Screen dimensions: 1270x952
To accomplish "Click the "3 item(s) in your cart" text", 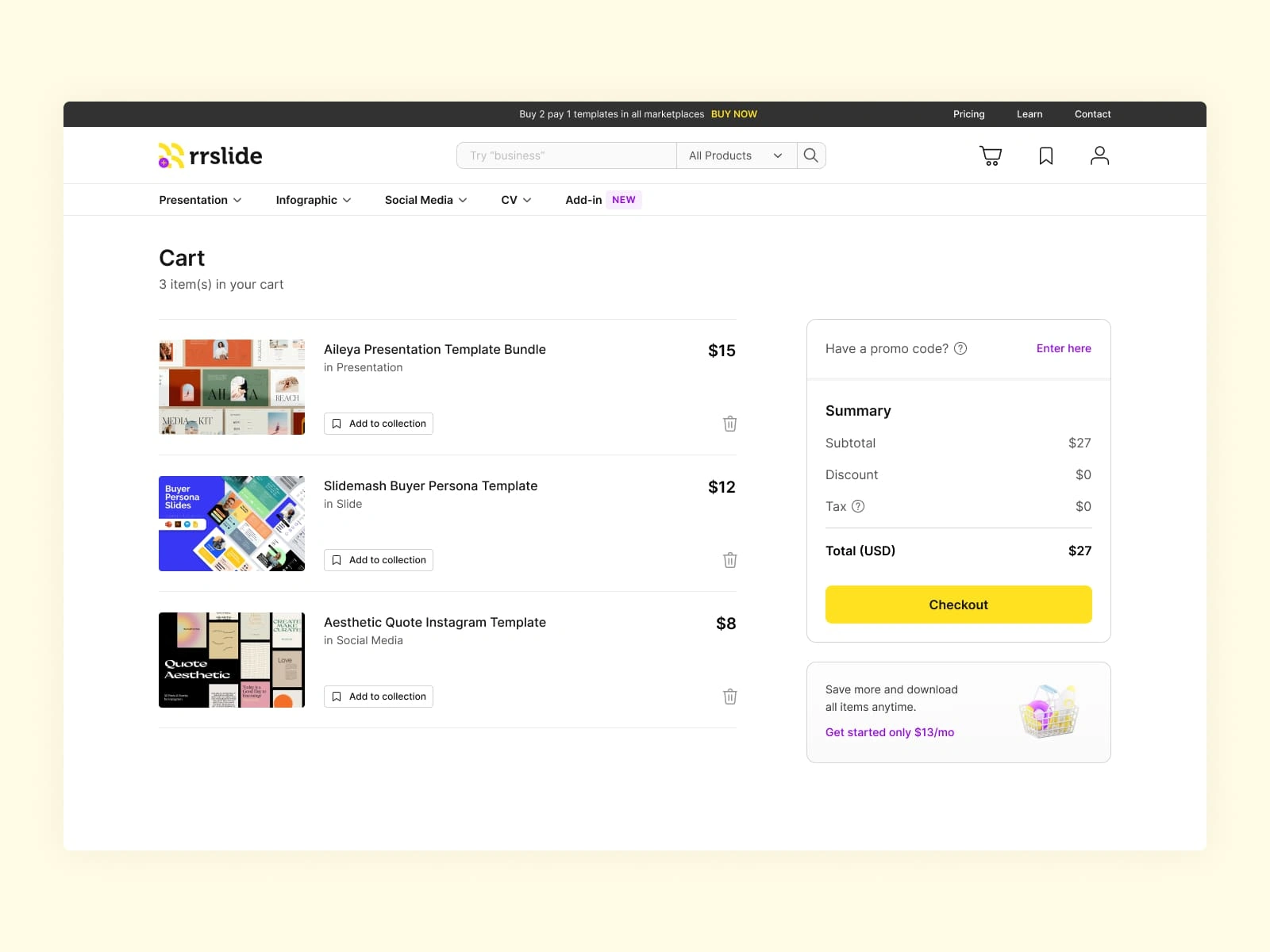I will click(x=221, y=284).
